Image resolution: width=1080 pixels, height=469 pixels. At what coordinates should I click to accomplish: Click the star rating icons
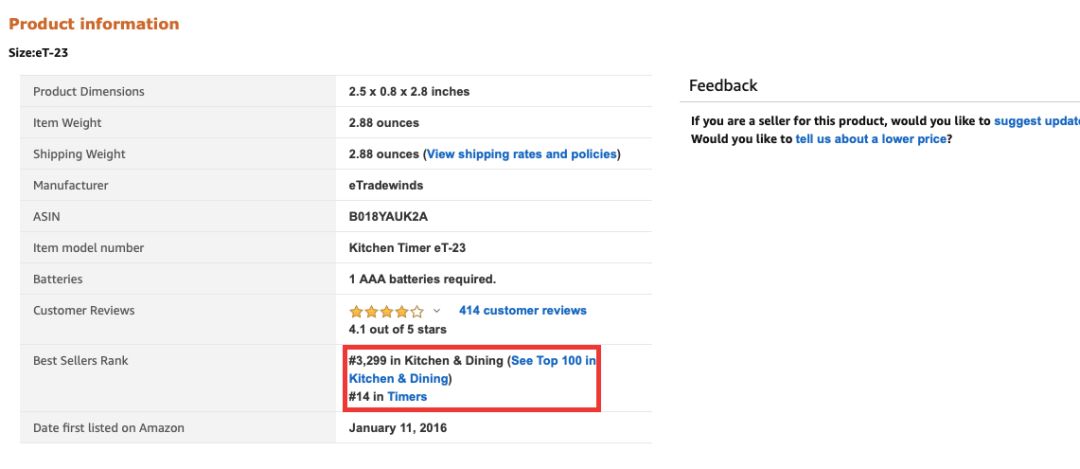(386, 311)
